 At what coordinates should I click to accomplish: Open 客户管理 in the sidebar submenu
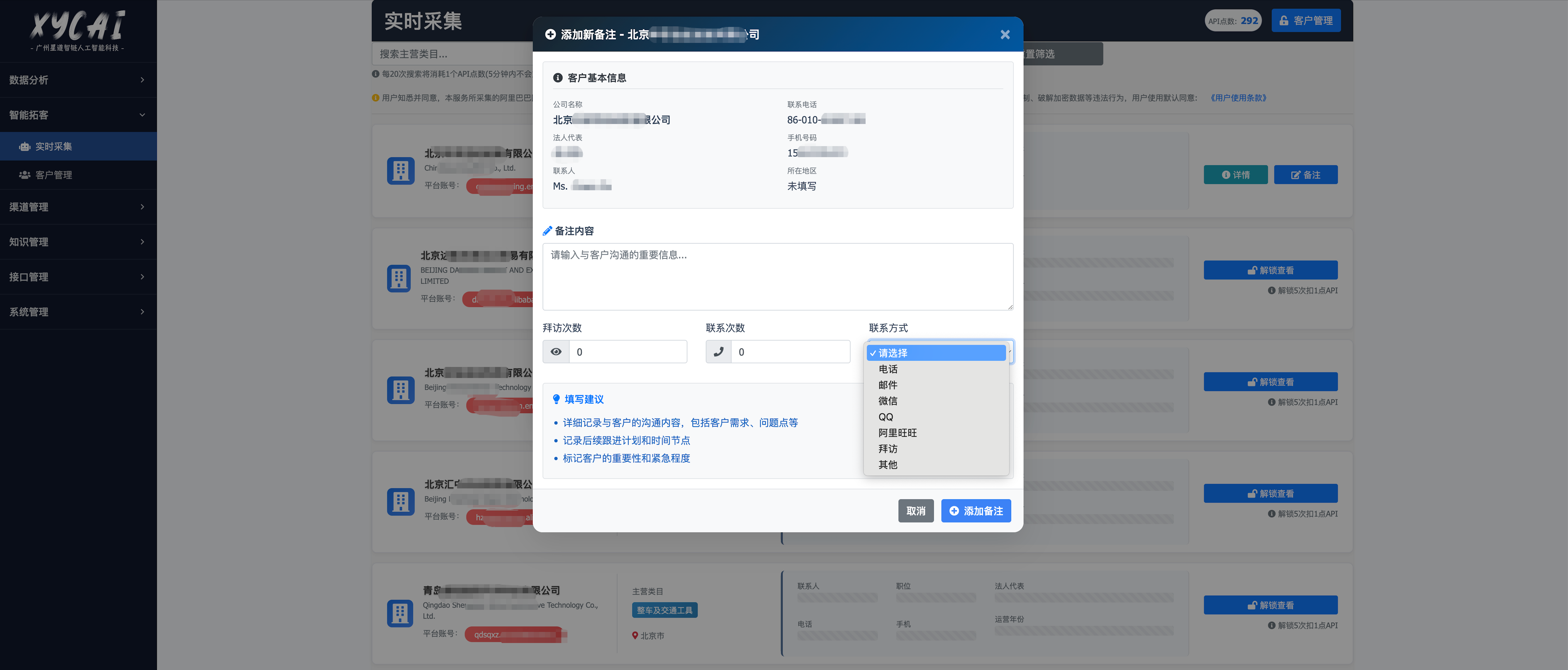(x=78, y=175)
